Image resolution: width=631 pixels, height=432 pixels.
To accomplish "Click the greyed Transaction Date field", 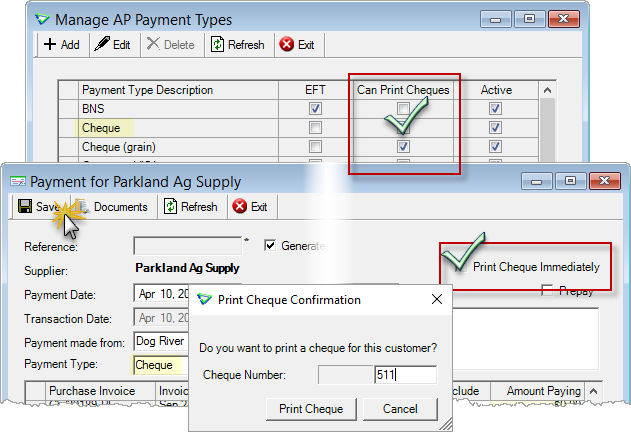I will click(161, 318).
